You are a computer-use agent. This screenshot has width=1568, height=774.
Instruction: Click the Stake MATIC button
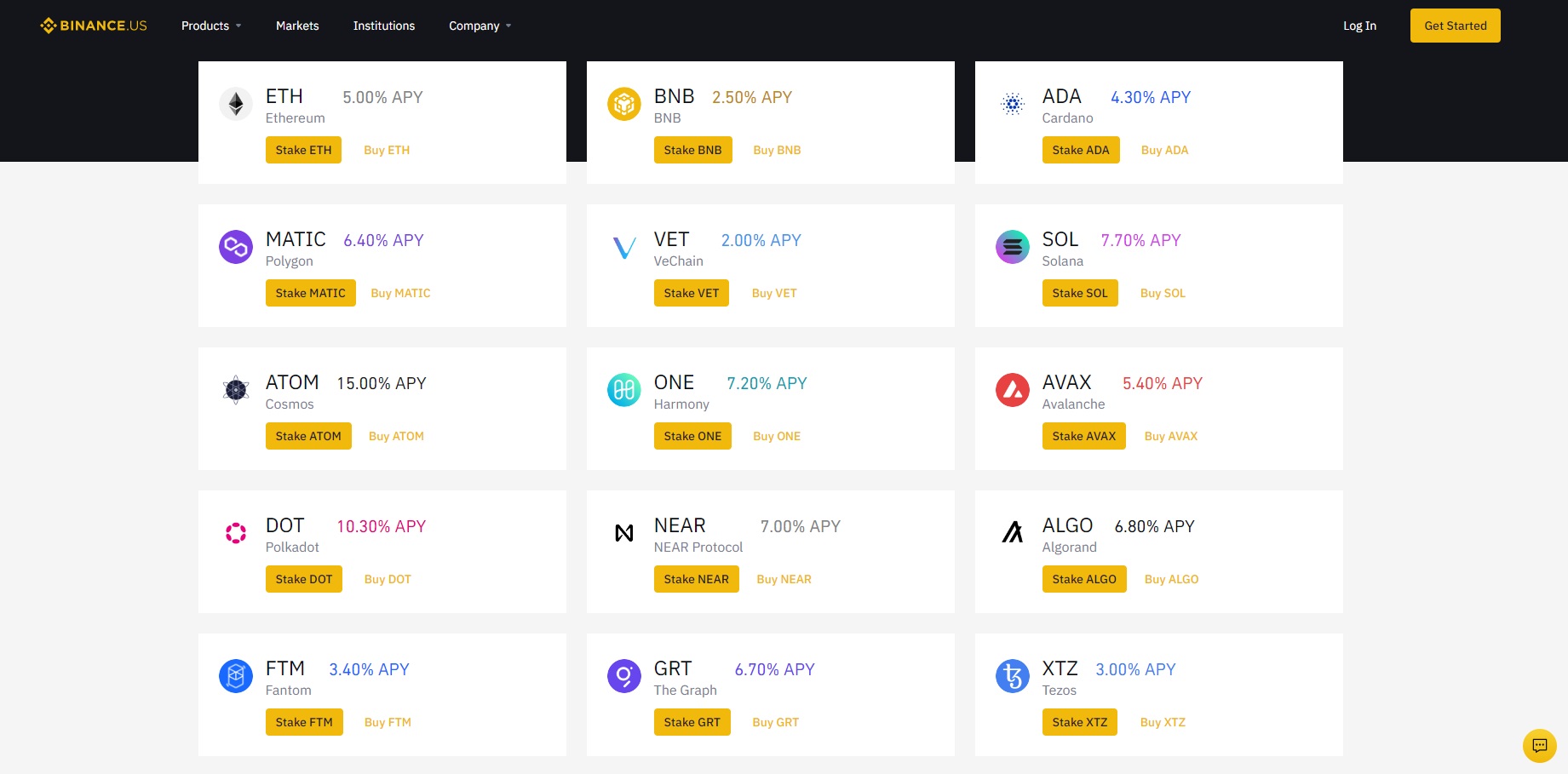click(x=311, y=293)
